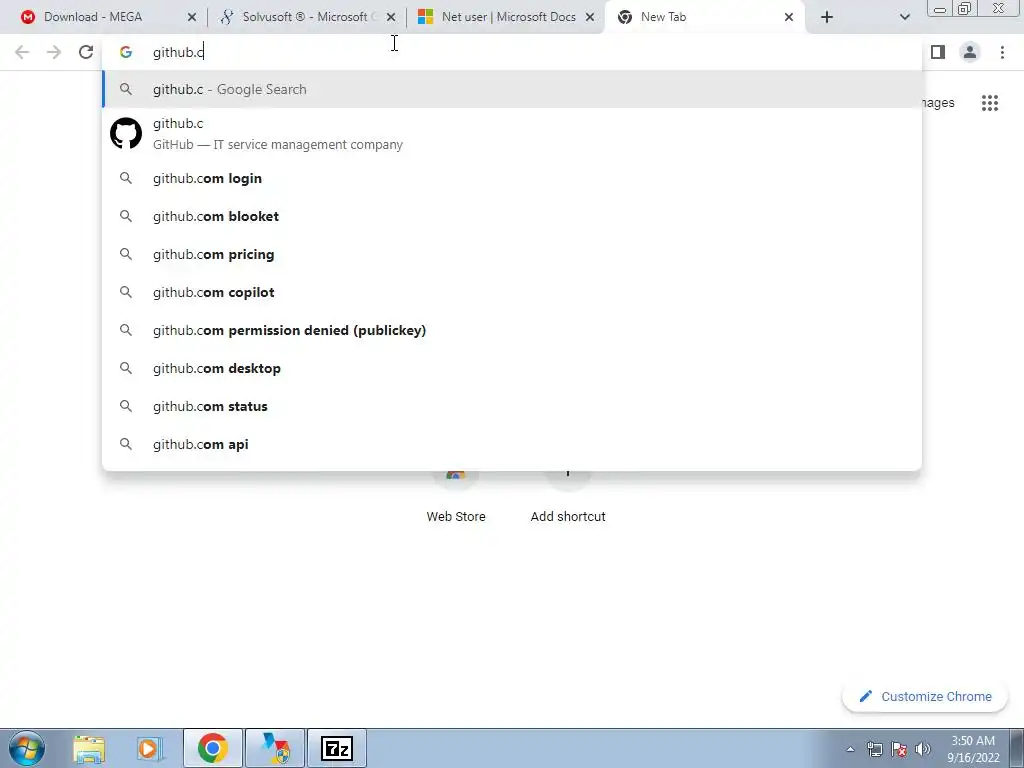Open Windows Explorer from the taskbar
1024x768 pixels.
point(89,748)
